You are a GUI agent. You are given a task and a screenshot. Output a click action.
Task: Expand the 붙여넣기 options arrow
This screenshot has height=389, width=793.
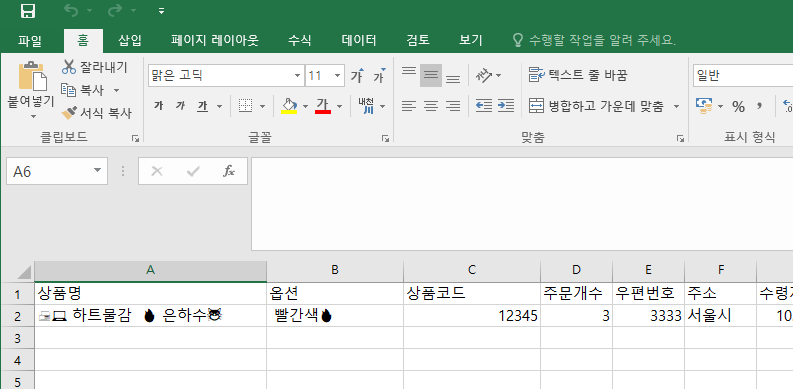pos(33,116)
